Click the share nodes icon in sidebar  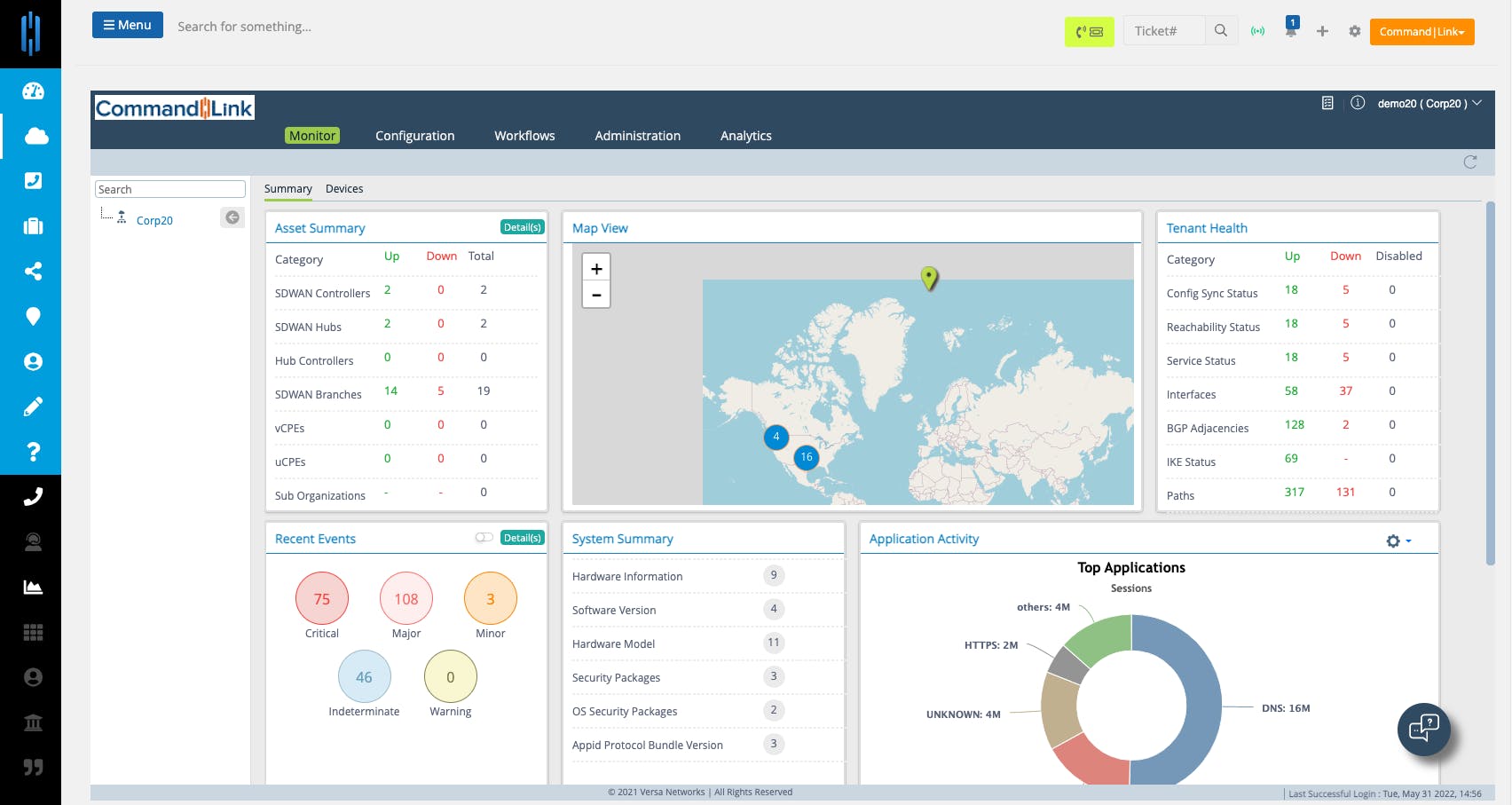pyautogui.click(x=33, y=271)
